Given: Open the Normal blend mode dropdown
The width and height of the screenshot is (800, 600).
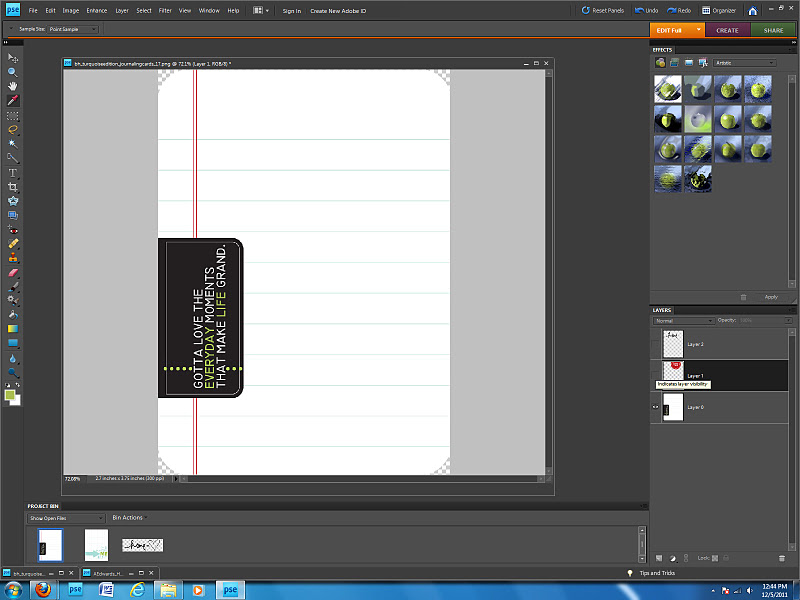Looking at the screenshot, I should tap(683, 321).
